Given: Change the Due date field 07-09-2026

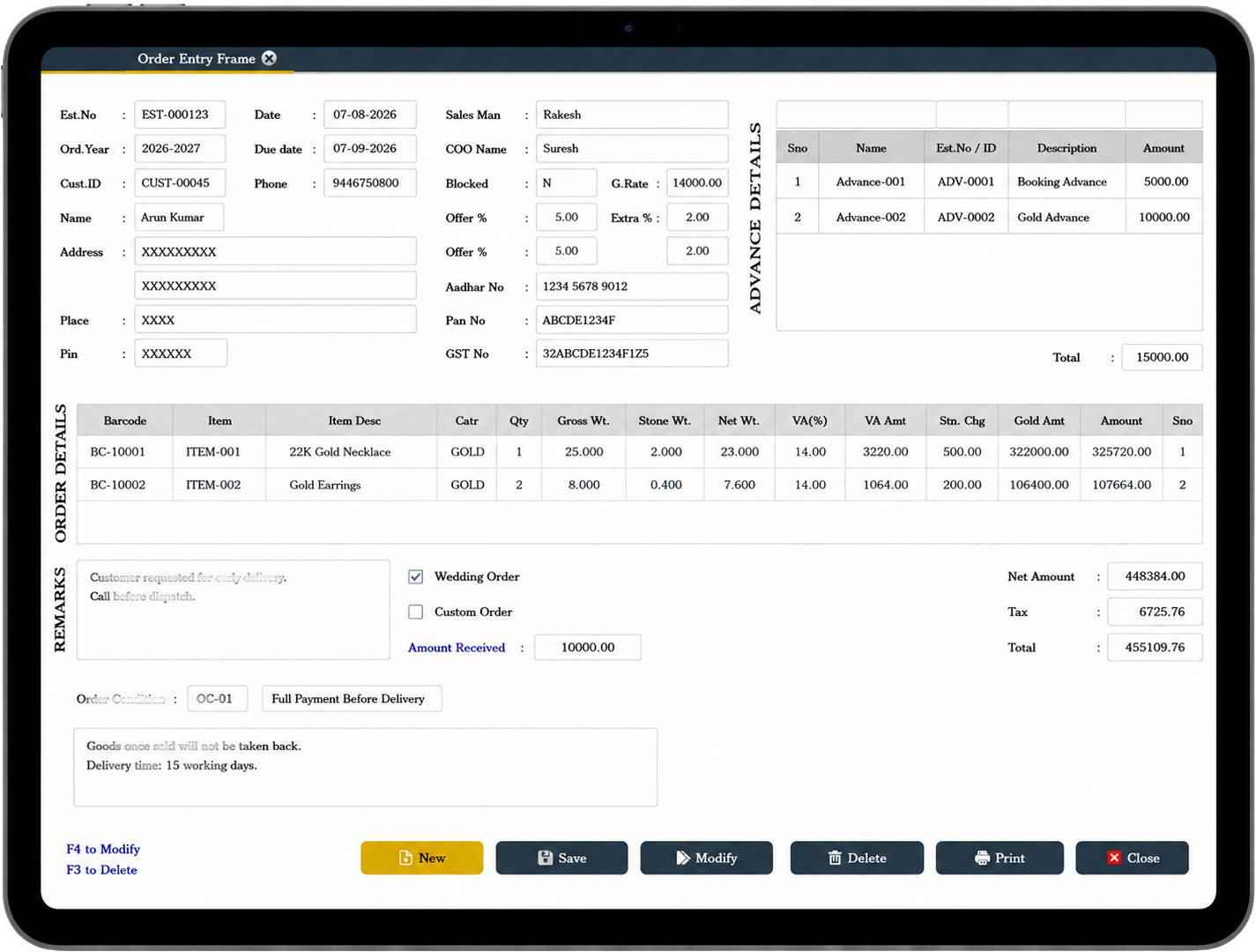Looking at the screenshot, I should [x=370, y=149].
